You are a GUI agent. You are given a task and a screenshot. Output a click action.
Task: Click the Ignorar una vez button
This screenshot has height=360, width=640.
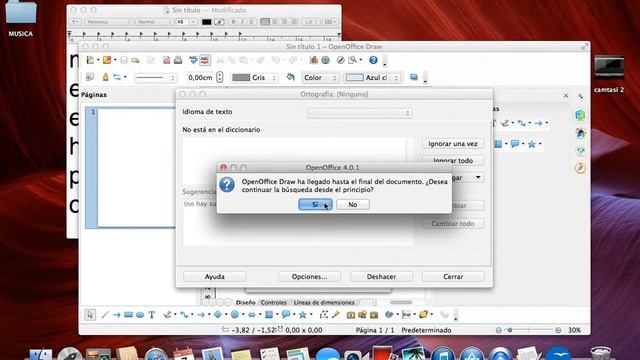tap(453, 144)
